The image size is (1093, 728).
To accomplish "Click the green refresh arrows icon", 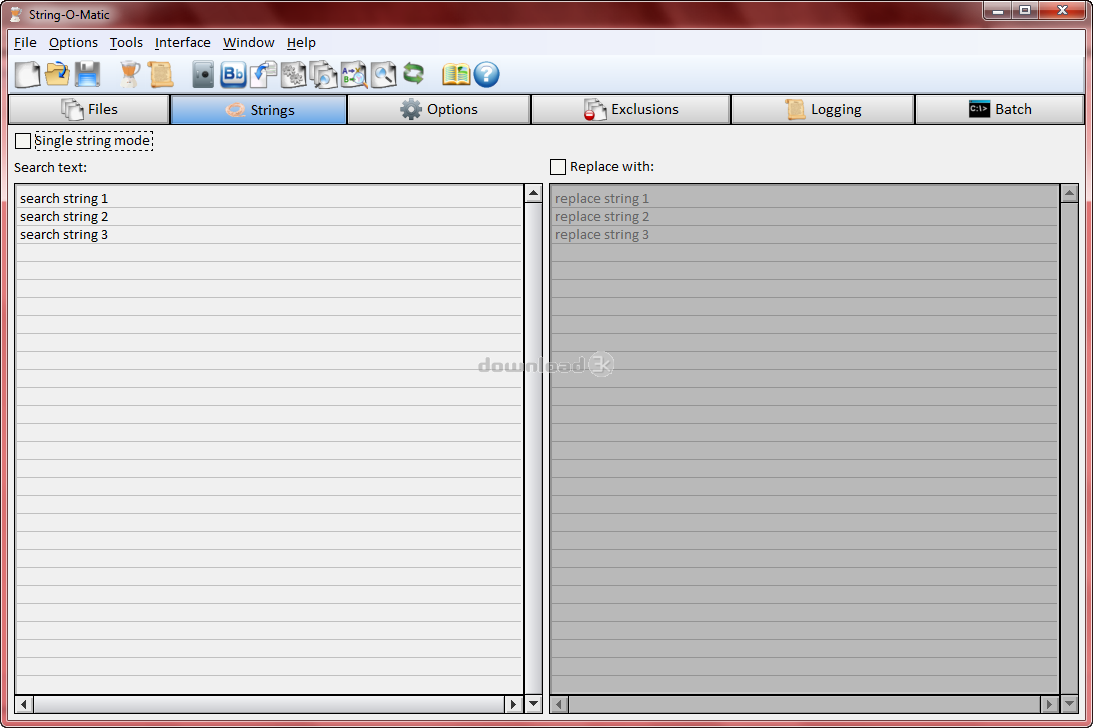I will point(413,74).
